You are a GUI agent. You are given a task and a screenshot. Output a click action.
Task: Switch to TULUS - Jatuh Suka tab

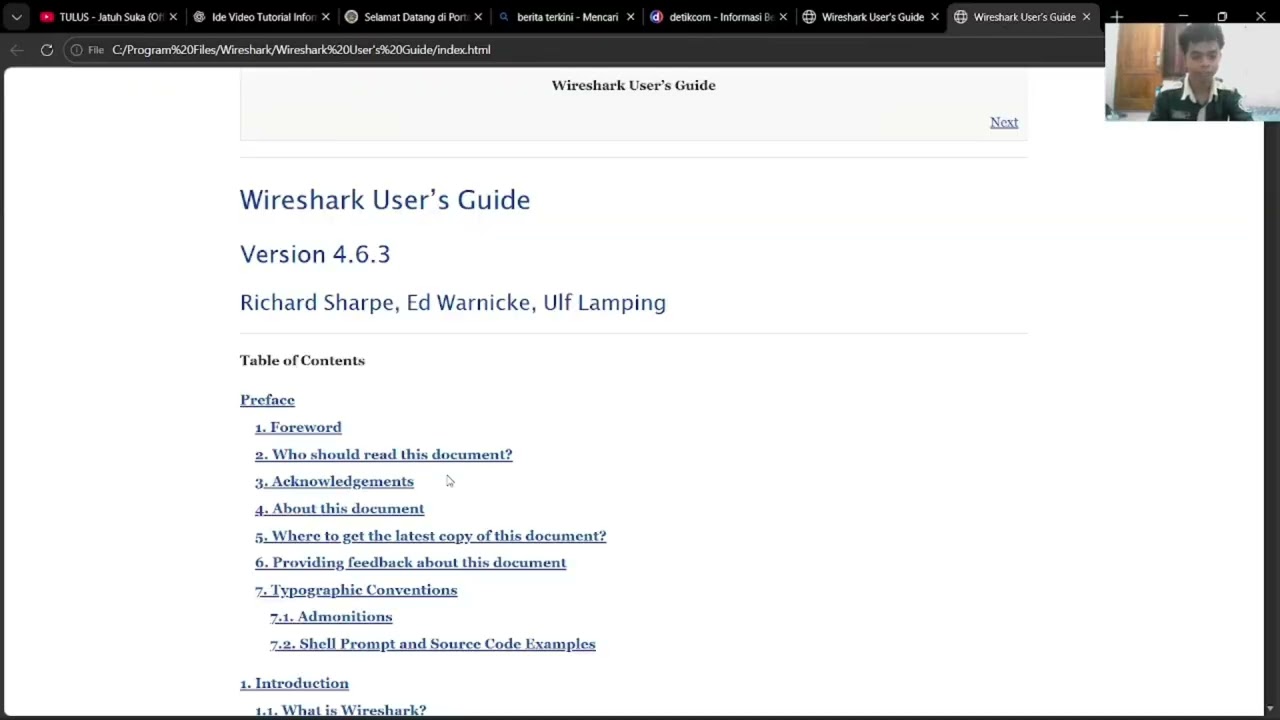[x=107, y=17]
